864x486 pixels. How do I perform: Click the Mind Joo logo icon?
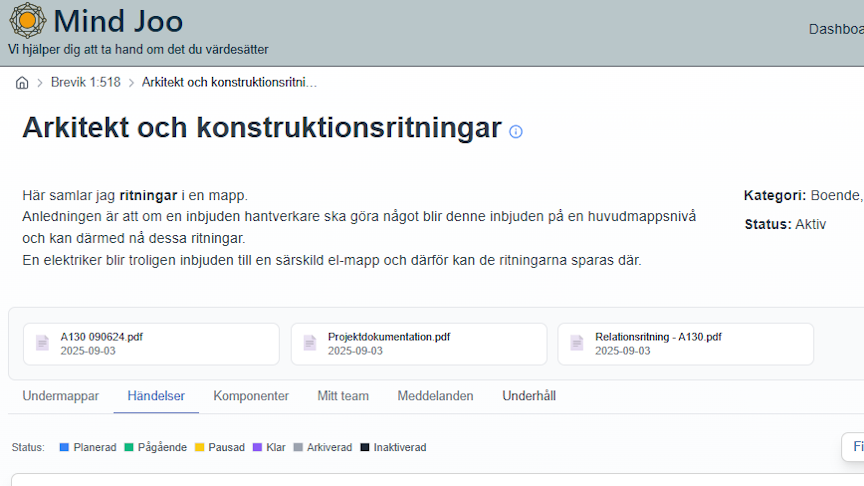coord(28,20)
